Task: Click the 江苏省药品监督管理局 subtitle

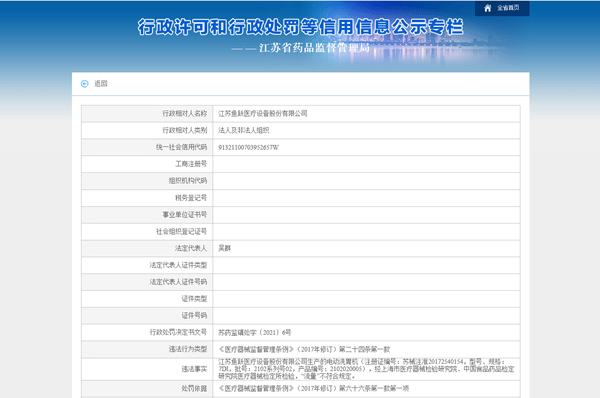Action: click(315, 48)
